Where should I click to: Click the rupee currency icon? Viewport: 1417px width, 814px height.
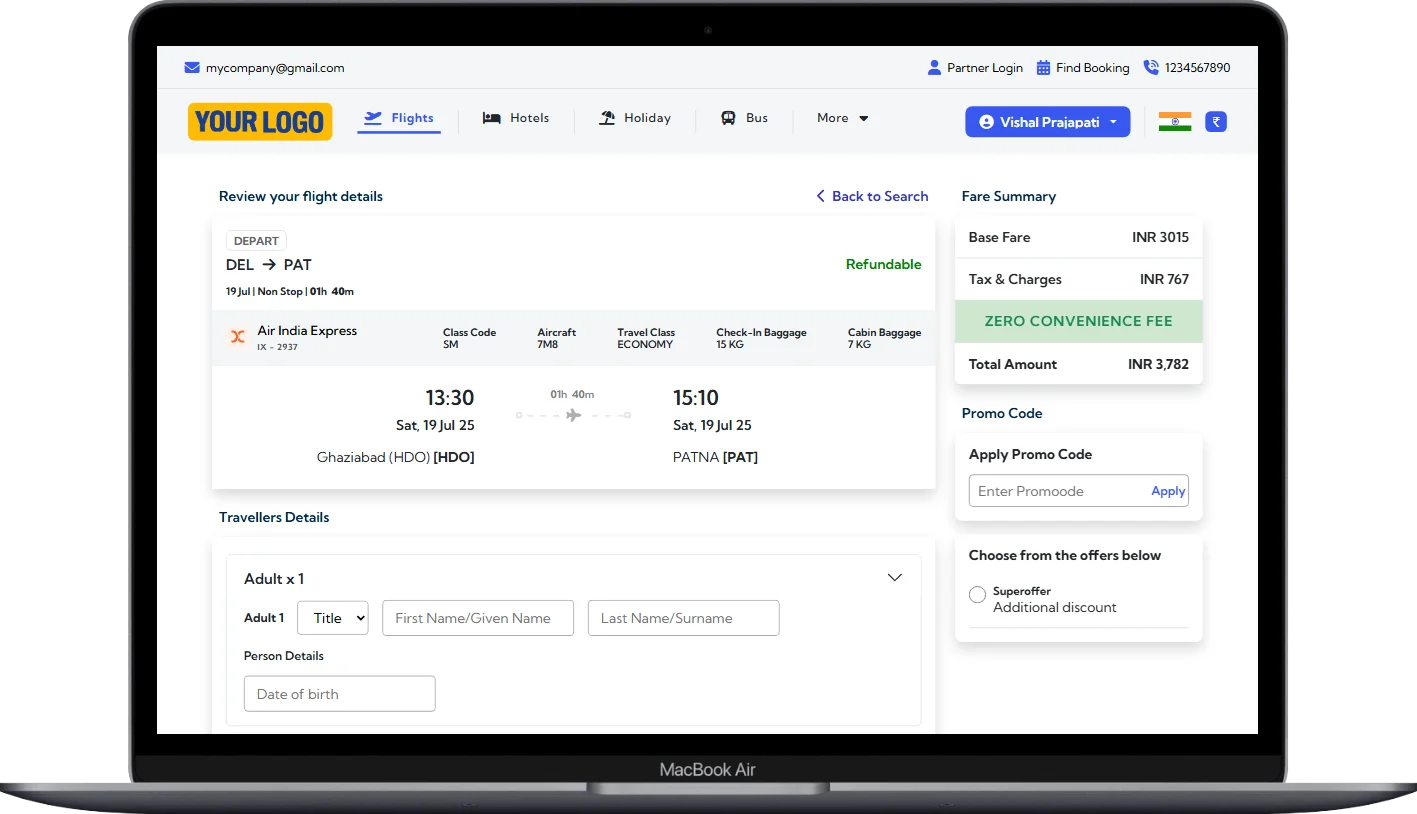coord(1216,122)
